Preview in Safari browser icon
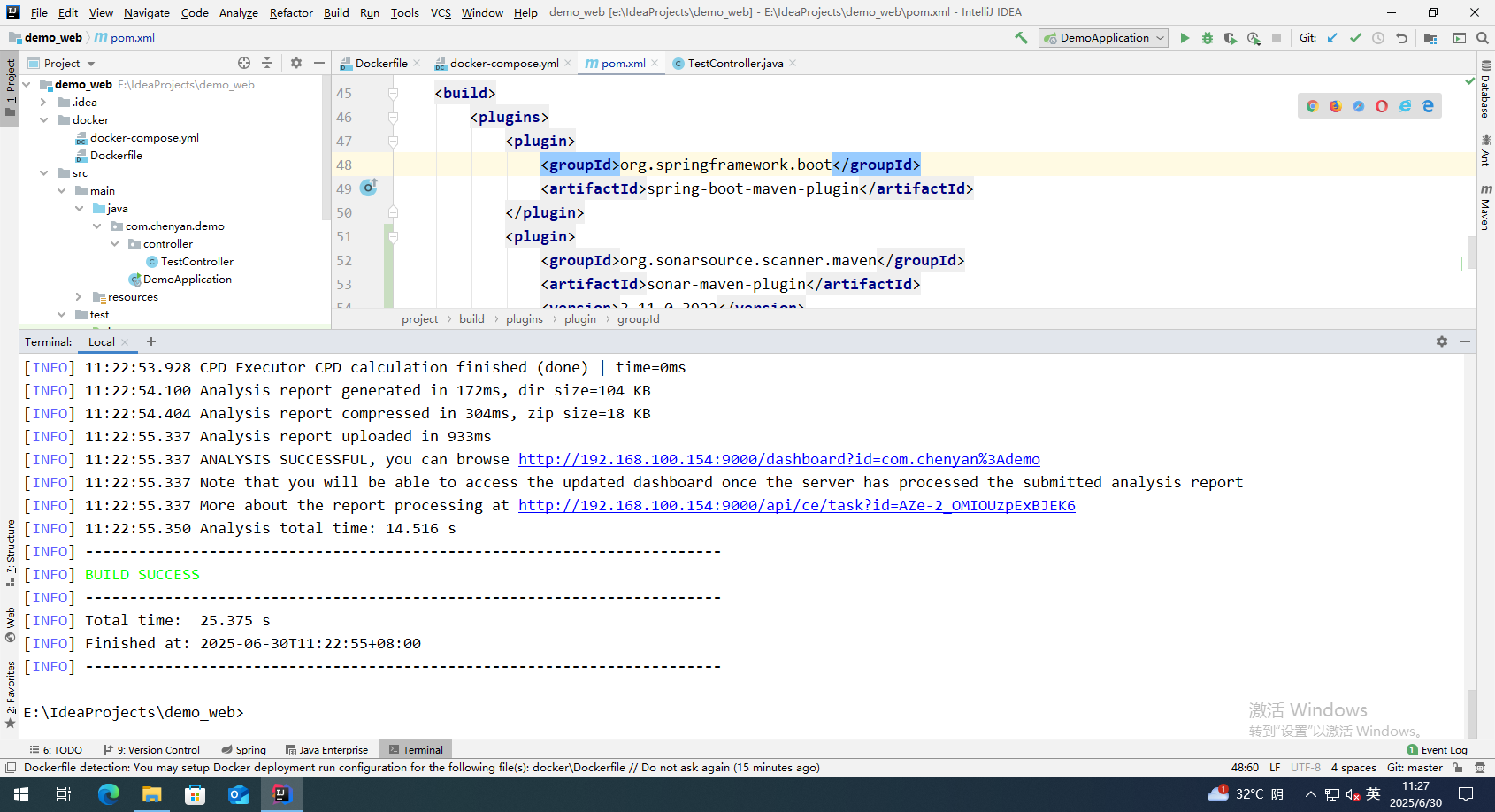Image resolution: width=1495 pixels, height=812 pixels. tap(1359, 106)
